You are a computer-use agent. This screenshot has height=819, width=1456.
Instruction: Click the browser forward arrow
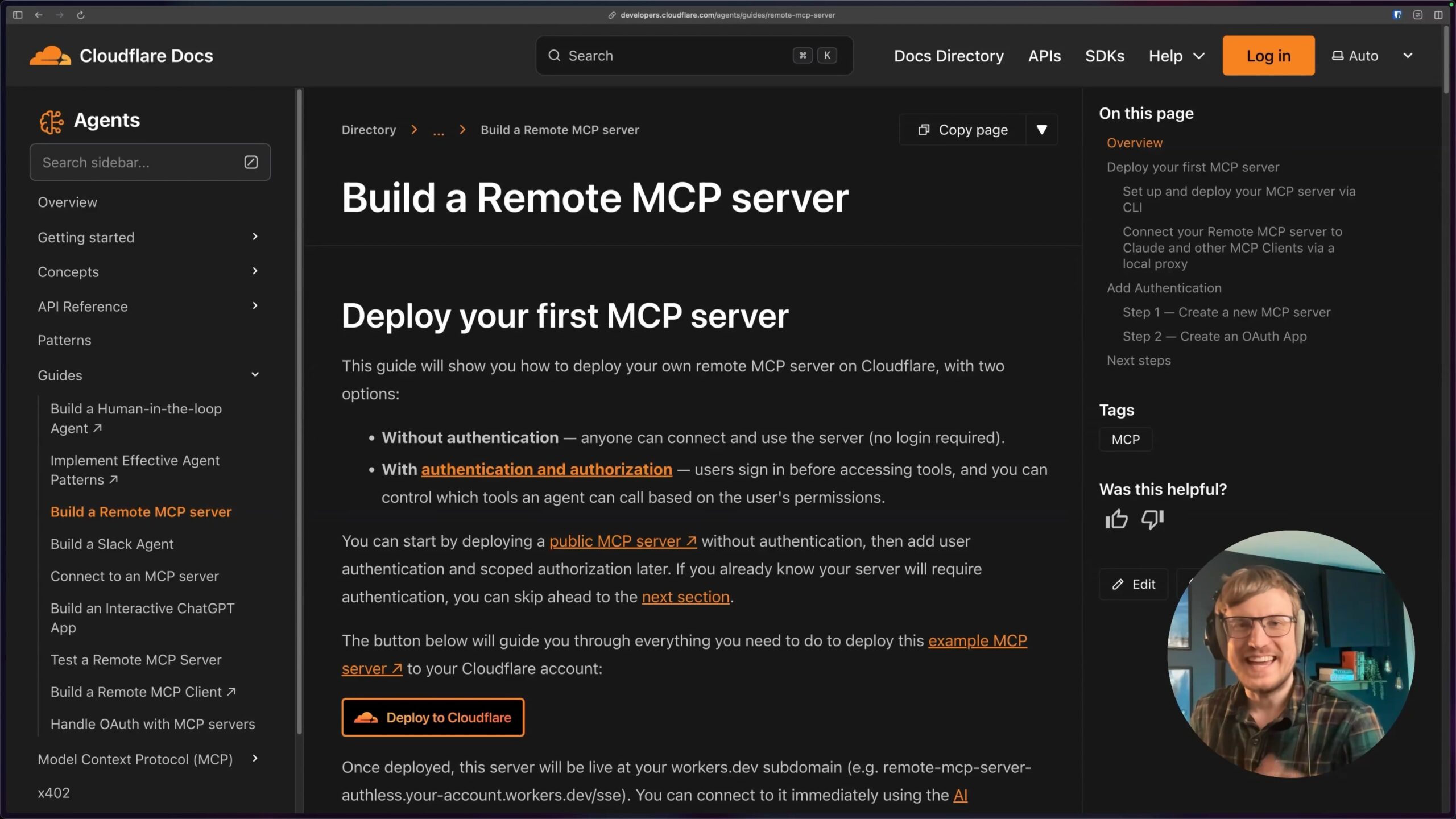coord(60,15)
